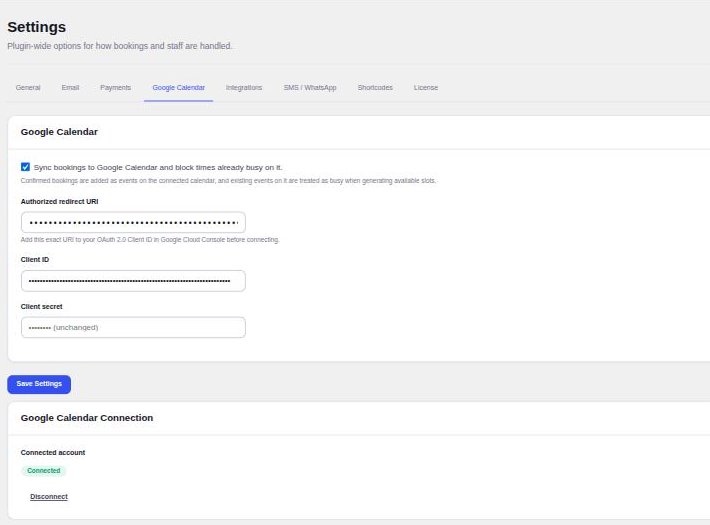Click the Connected account label

point(53,453)
